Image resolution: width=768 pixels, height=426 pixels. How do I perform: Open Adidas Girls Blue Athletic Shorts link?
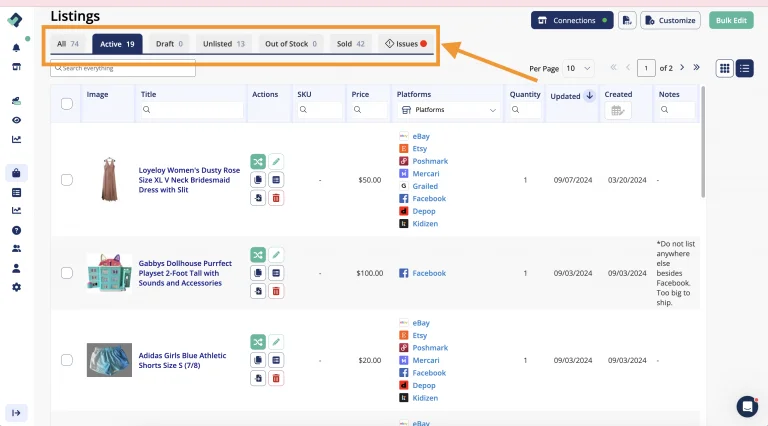[x=182, y=360]
